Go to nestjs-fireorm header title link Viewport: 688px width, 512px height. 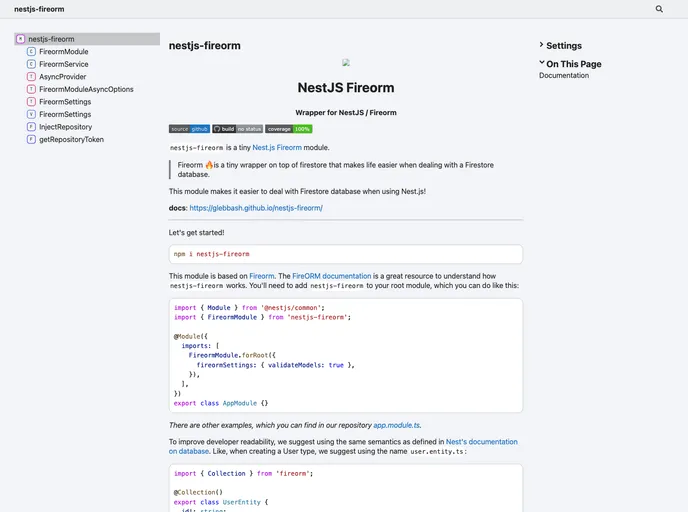[39, 9]
